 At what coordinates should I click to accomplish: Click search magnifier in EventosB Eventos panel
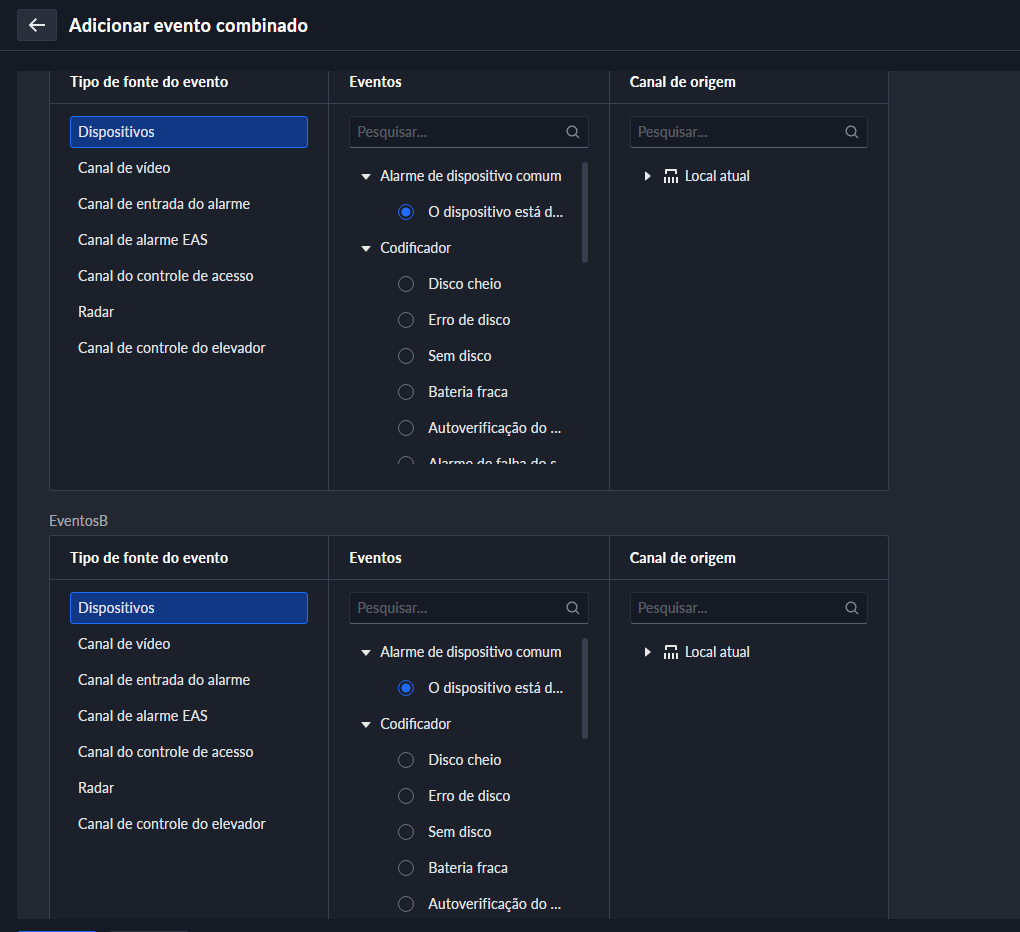(573, 608)
